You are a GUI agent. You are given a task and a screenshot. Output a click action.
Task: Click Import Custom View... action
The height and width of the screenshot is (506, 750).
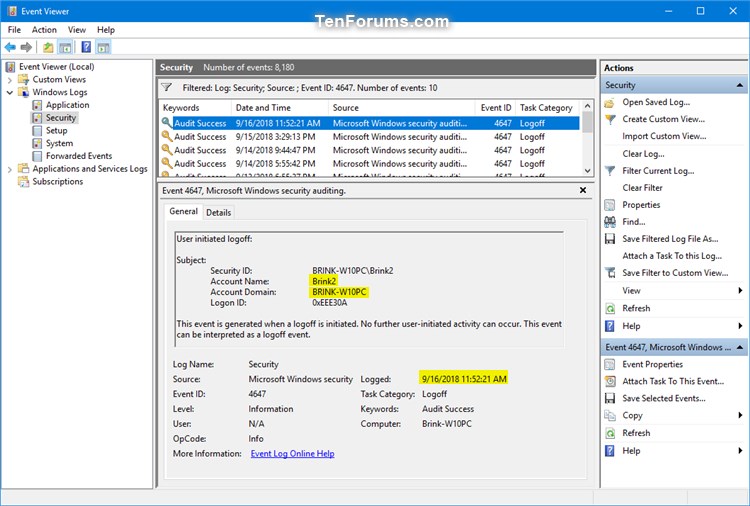point(664,136)
